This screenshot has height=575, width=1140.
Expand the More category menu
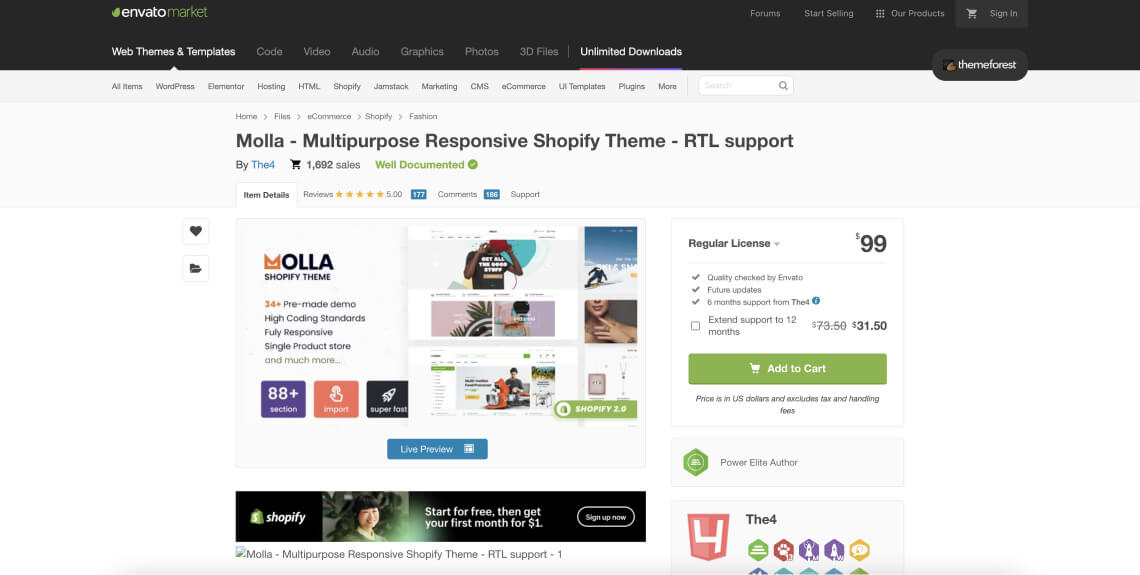pyautogui.click(x=667, y=86)
